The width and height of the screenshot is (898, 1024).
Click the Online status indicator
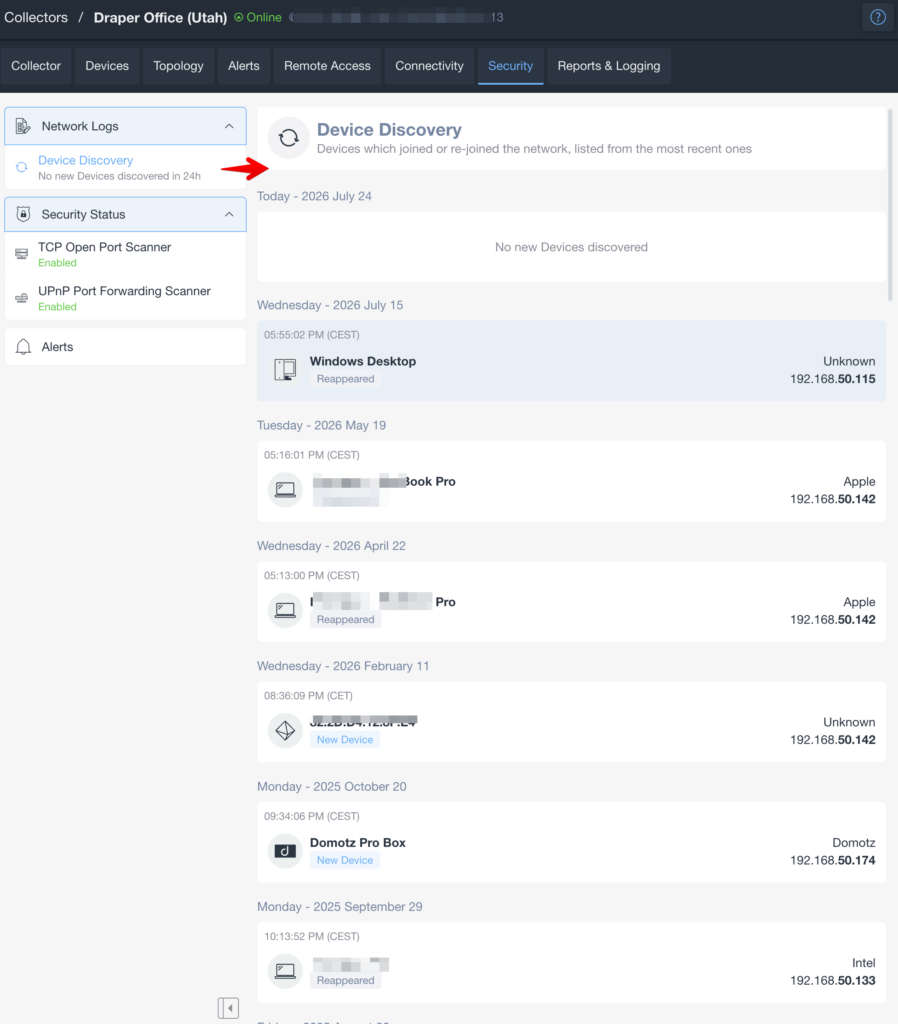click(x=258, y=18)
